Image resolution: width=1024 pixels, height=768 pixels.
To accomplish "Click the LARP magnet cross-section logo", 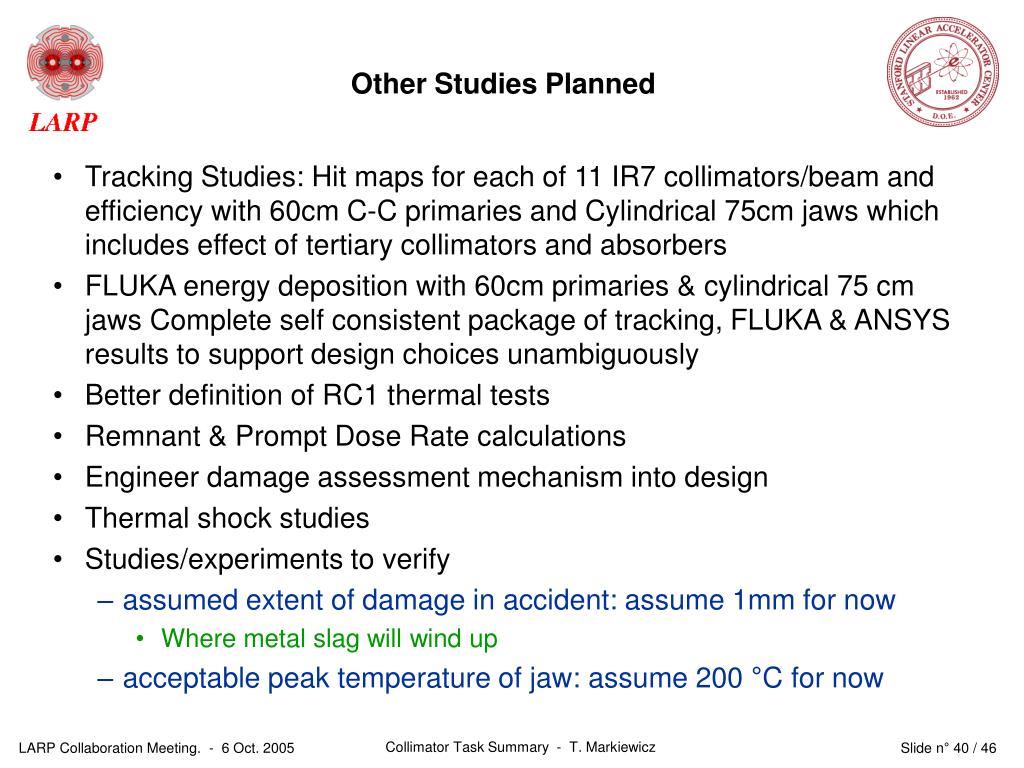I will (x=65, y=63).
